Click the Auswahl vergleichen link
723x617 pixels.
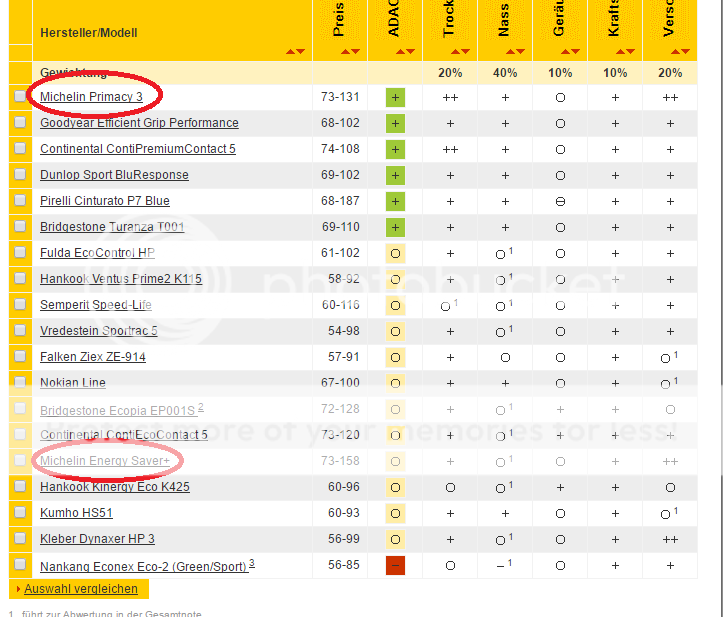(80, 589)
